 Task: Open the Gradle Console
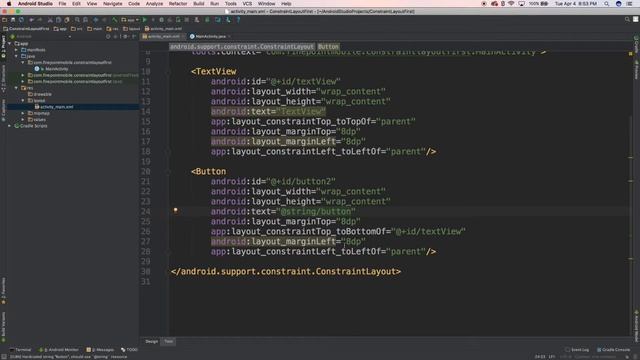point(614,350)
